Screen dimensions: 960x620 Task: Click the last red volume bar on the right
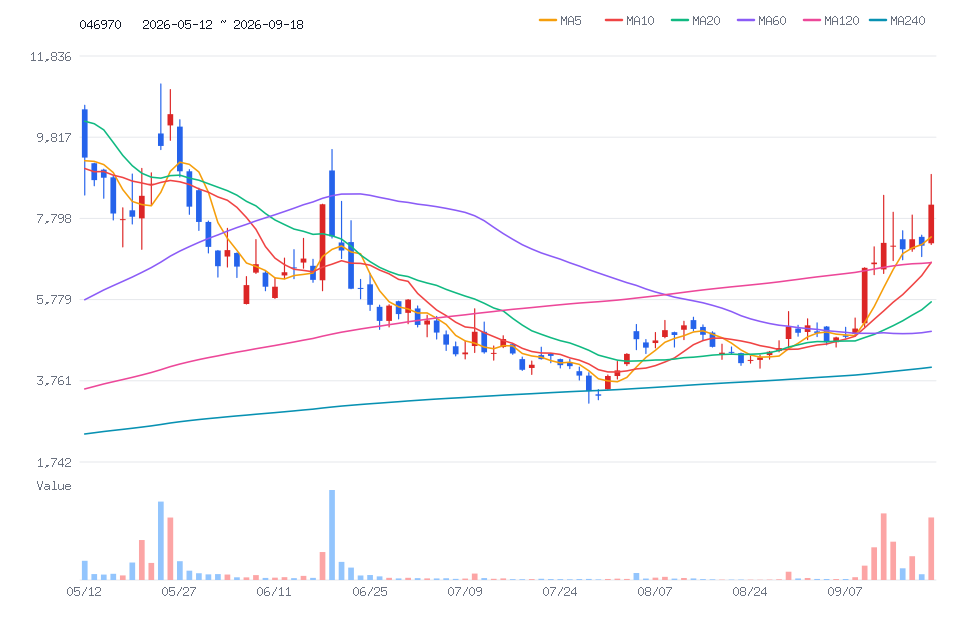(x=931, y=548)
